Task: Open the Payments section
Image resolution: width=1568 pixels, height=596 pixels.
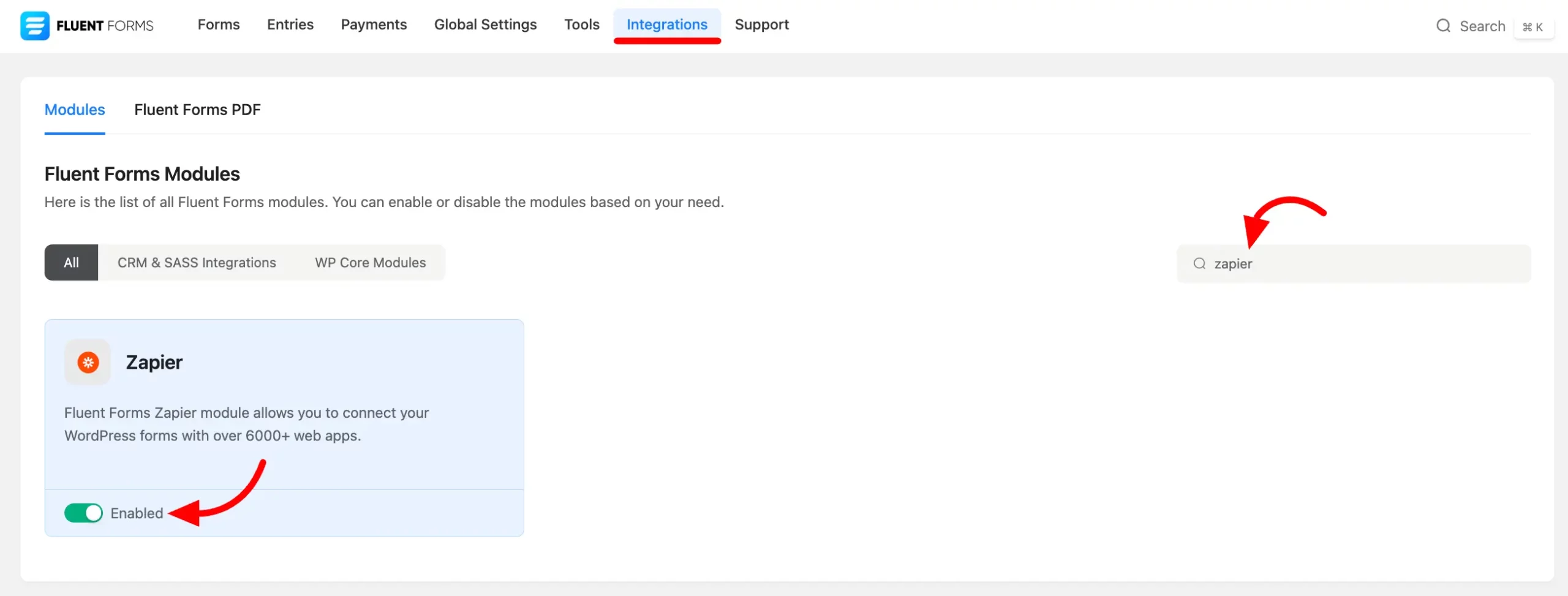Action: [x=374, y=25]
